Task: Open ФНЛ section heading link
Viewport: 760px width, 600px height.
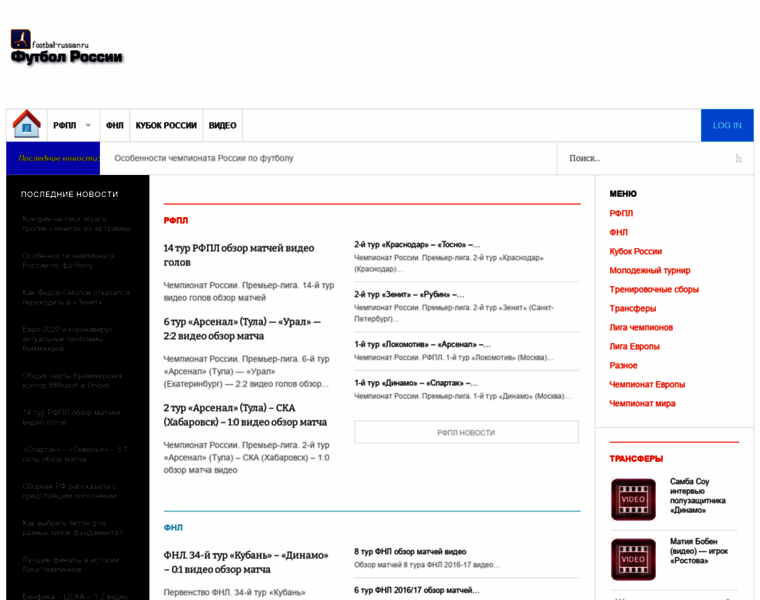Action: 173,528
